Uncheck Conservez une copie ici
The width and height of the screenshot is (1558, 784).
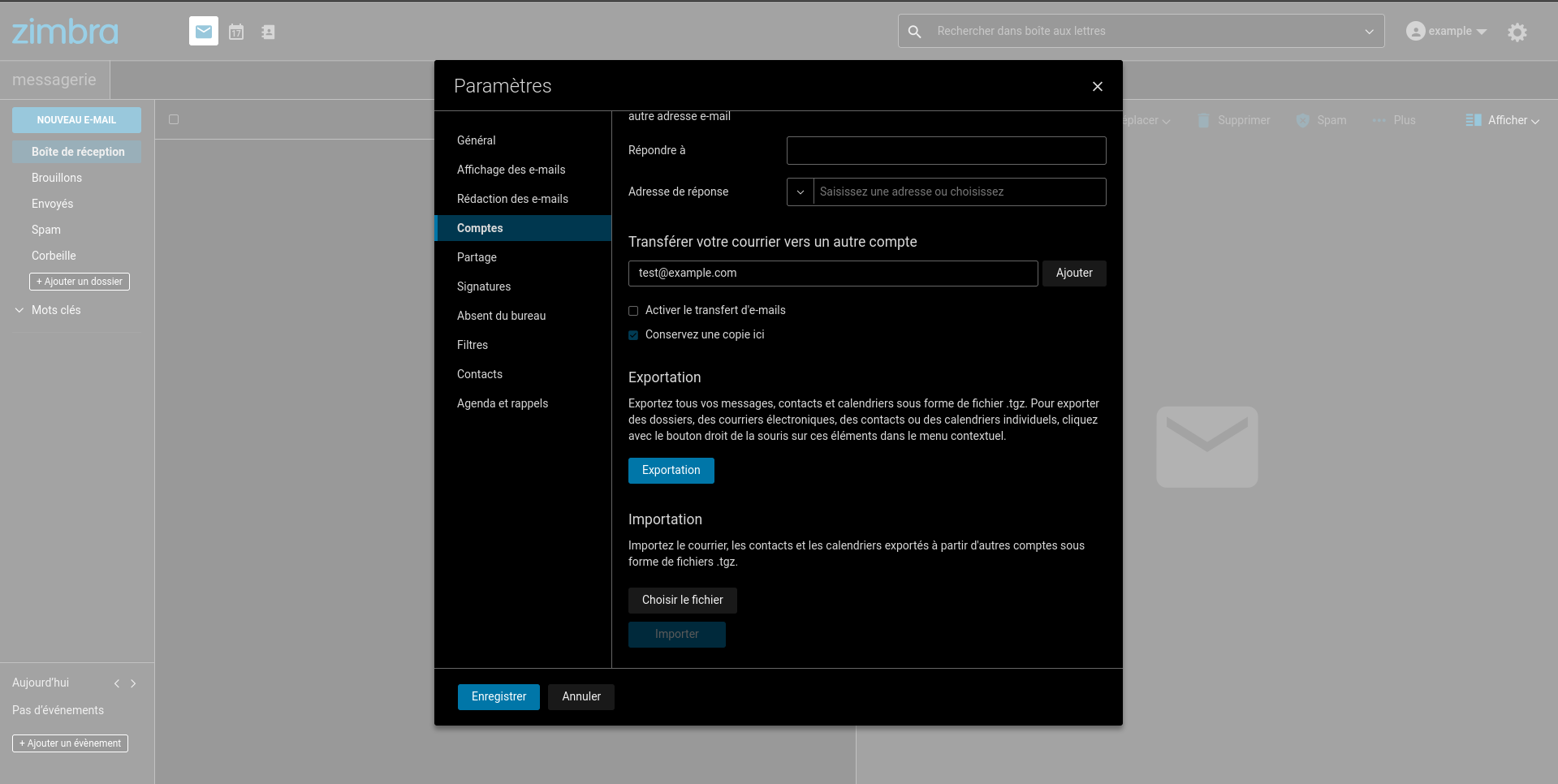[x=633, y=334]
